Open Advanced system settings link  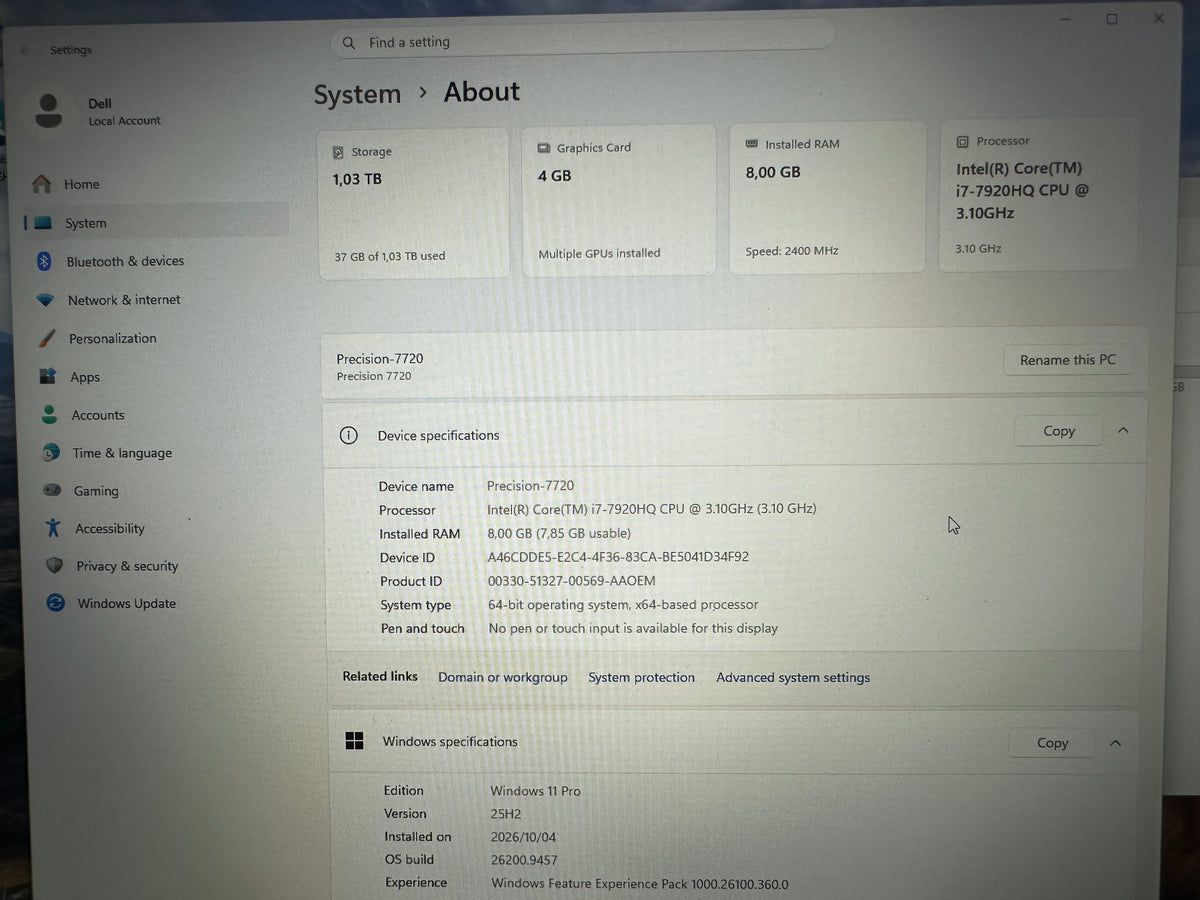[x=793, y=677]
